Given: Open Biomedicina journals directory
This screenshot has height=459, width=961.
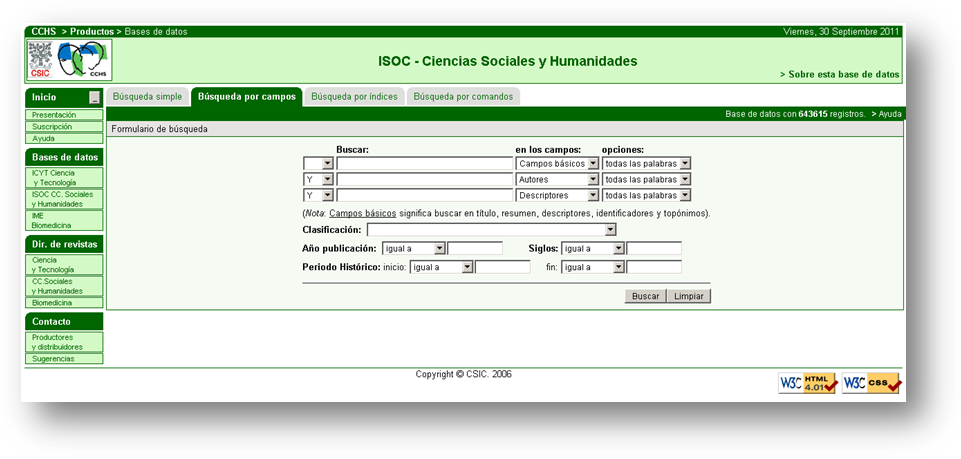Looking at the screenshot, I should point(64,303).
